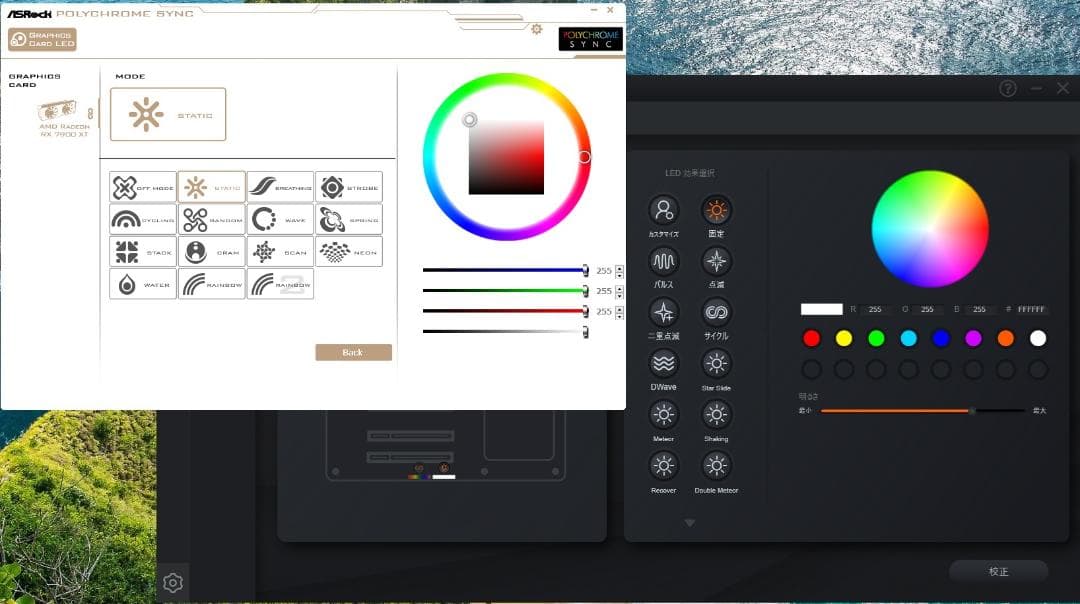Select the パルス (pulse) LED effect
The image size is (1080, 604).
[664, 262]
